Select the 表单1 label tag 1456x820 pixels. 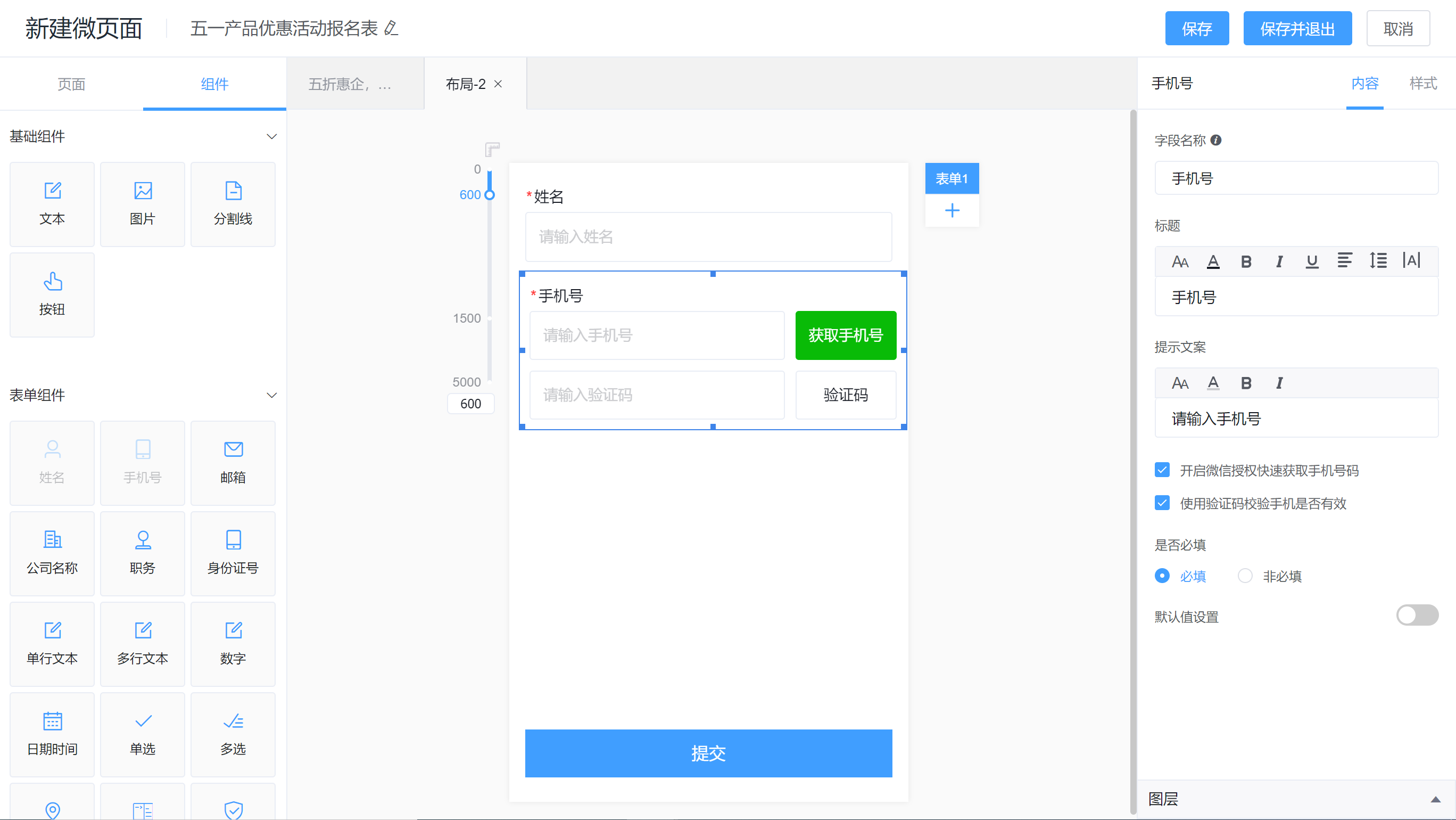952,179
